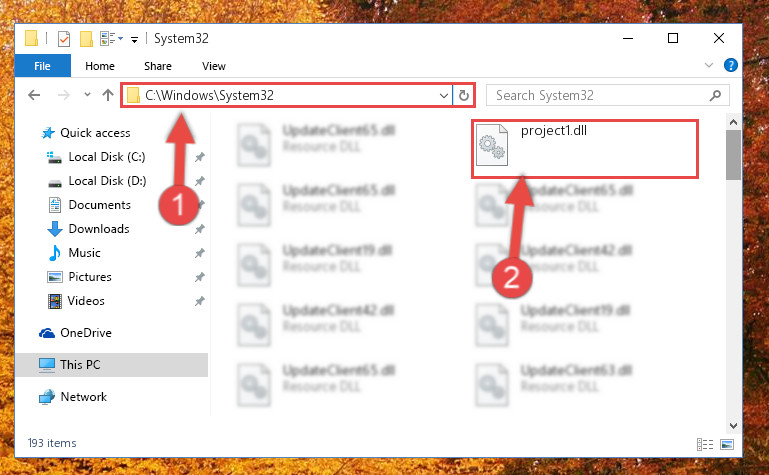The image size is (769, 475).
Task: Open the recent locations dropdown arrow
Action: (x=87, y=95)
